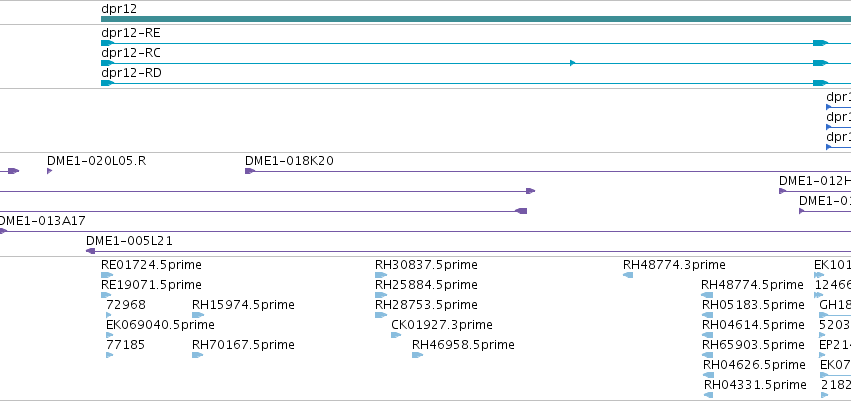Select the dpr12-RC transcript label
851x401 pixels.
click(131, 53)
